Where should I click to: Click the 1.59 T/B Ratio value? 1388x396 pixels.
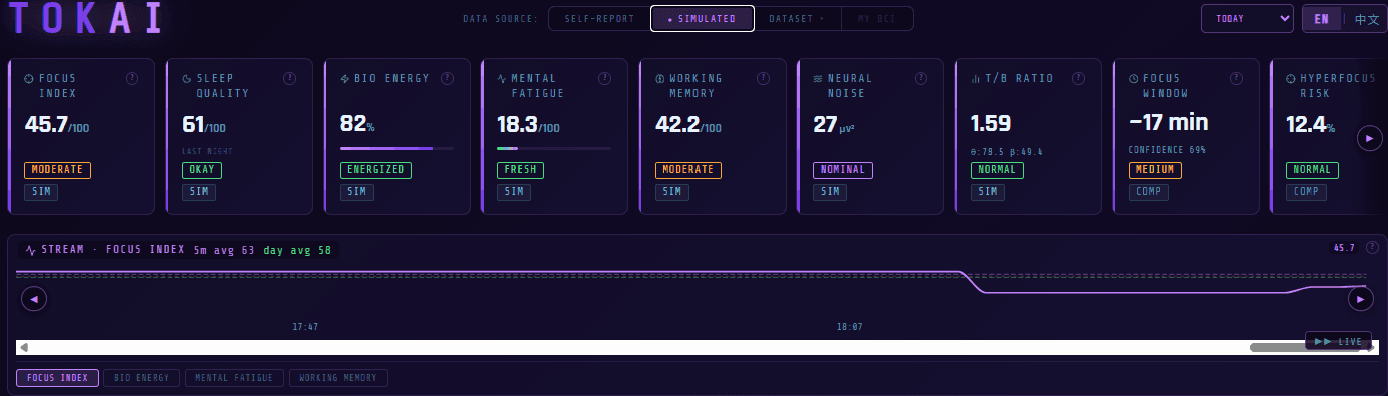tap(991, 123)
